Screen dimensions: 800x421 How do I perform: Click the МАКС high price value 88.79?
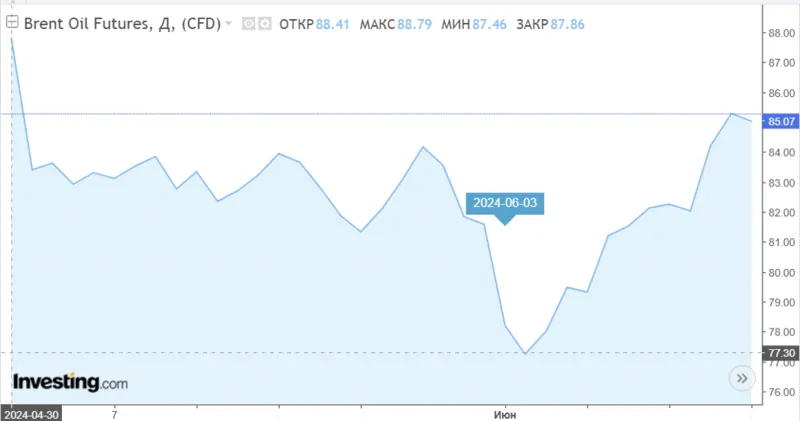(x=411, y=22)
